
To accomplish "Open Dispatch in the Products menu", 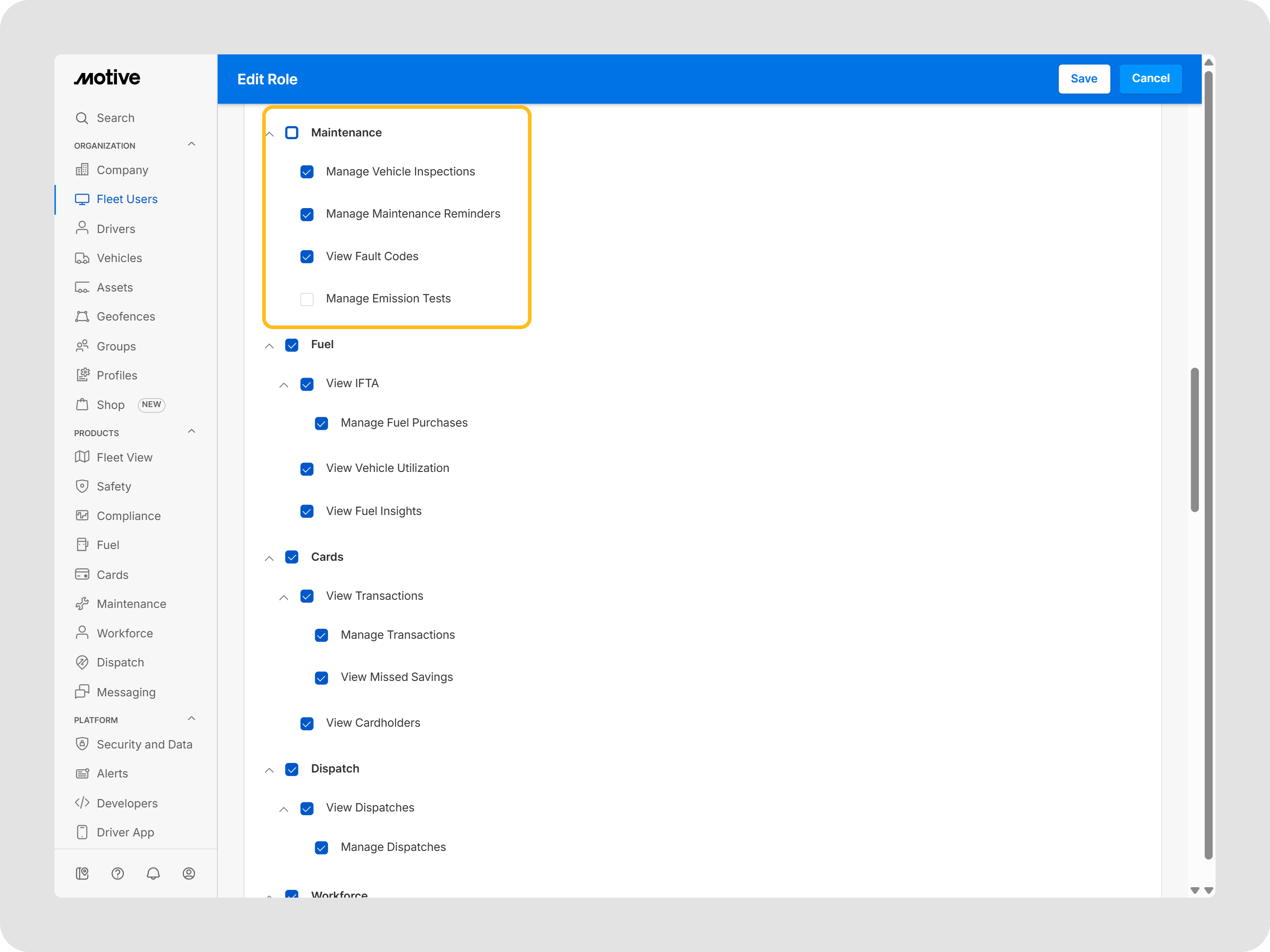I will click(120, 662).
